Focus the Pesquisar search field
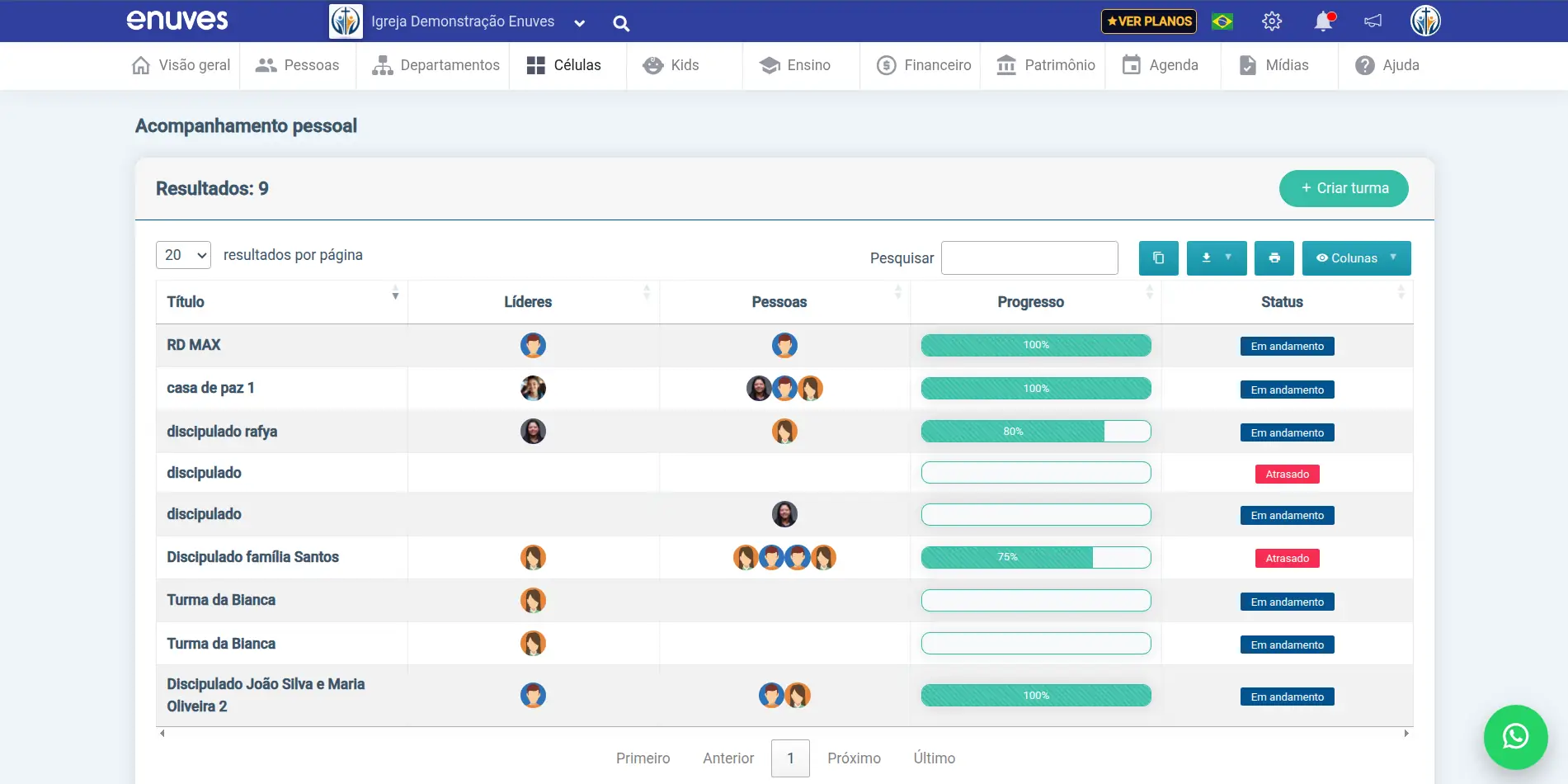Viewport: 1568px width, 784px height. point(1029,257)
